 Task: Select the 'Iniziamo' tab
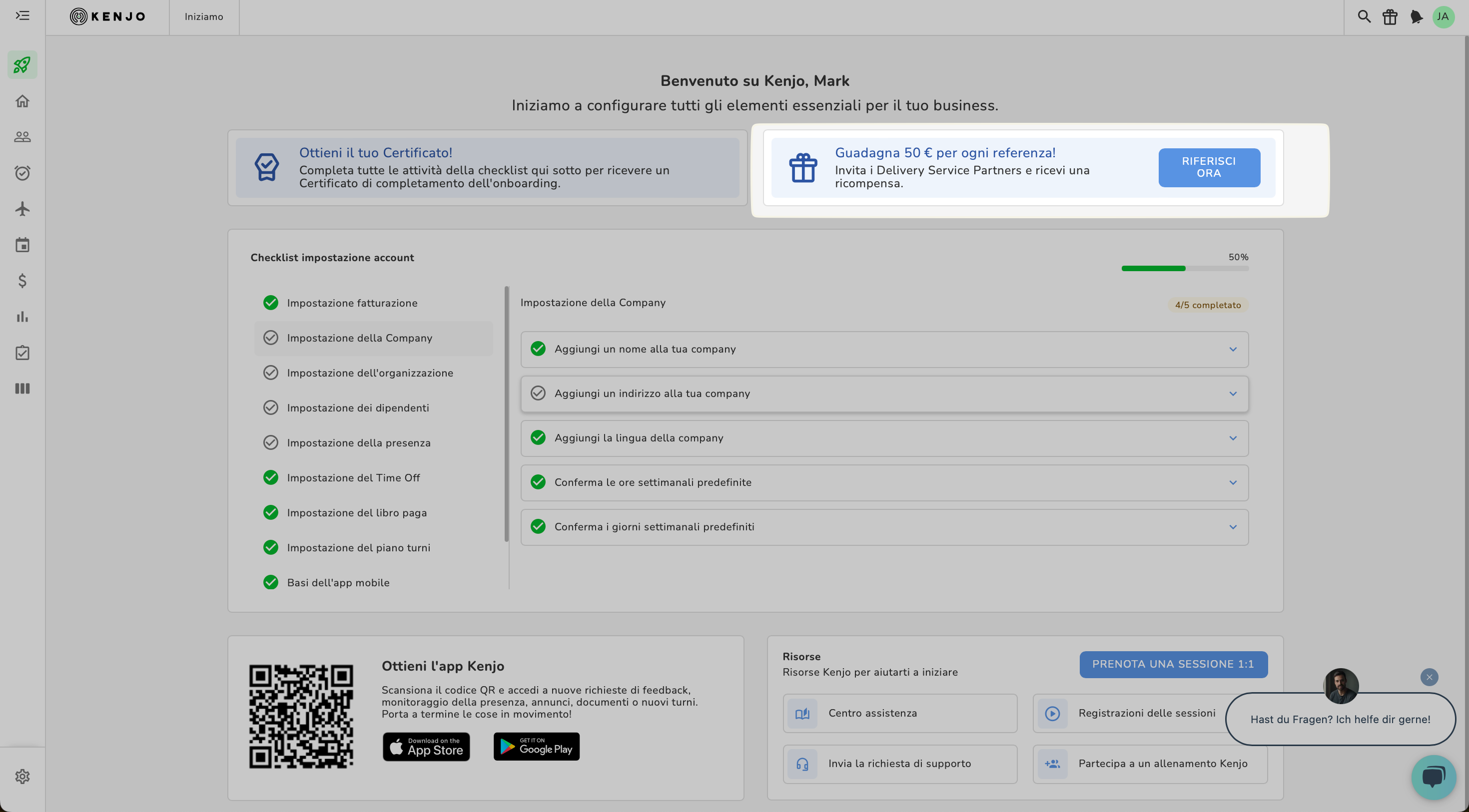(x=203, y=17)
